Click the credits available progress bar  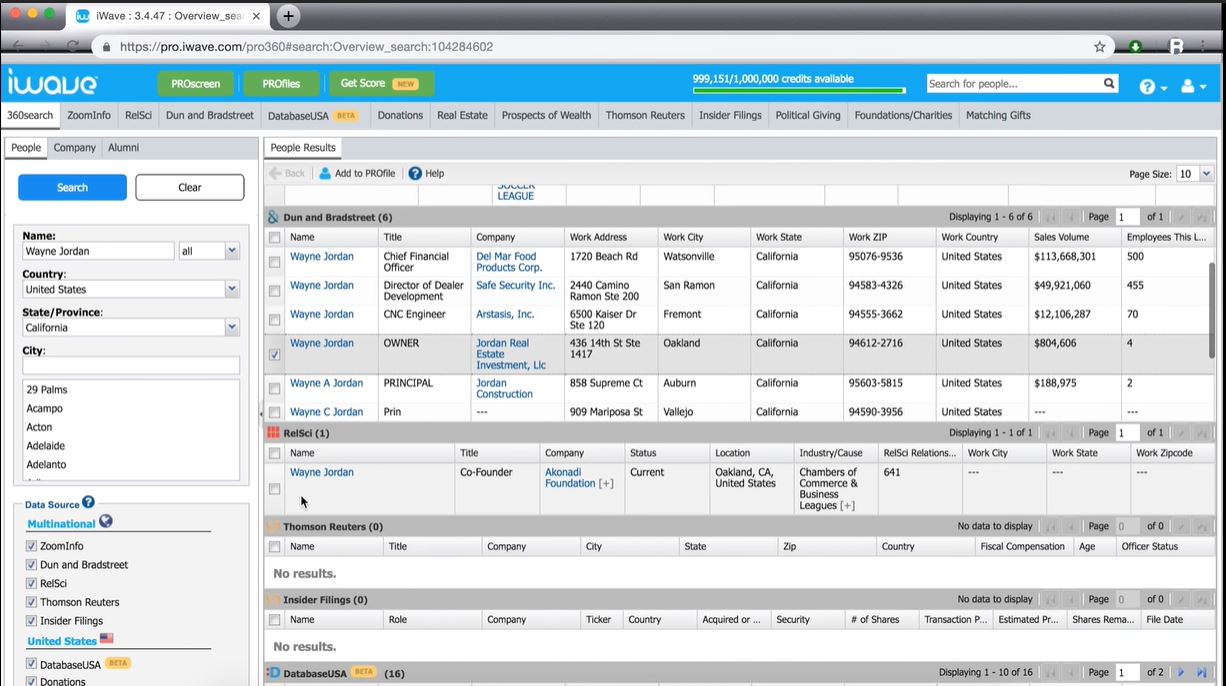pyautogui.click(x=799, y=90)
